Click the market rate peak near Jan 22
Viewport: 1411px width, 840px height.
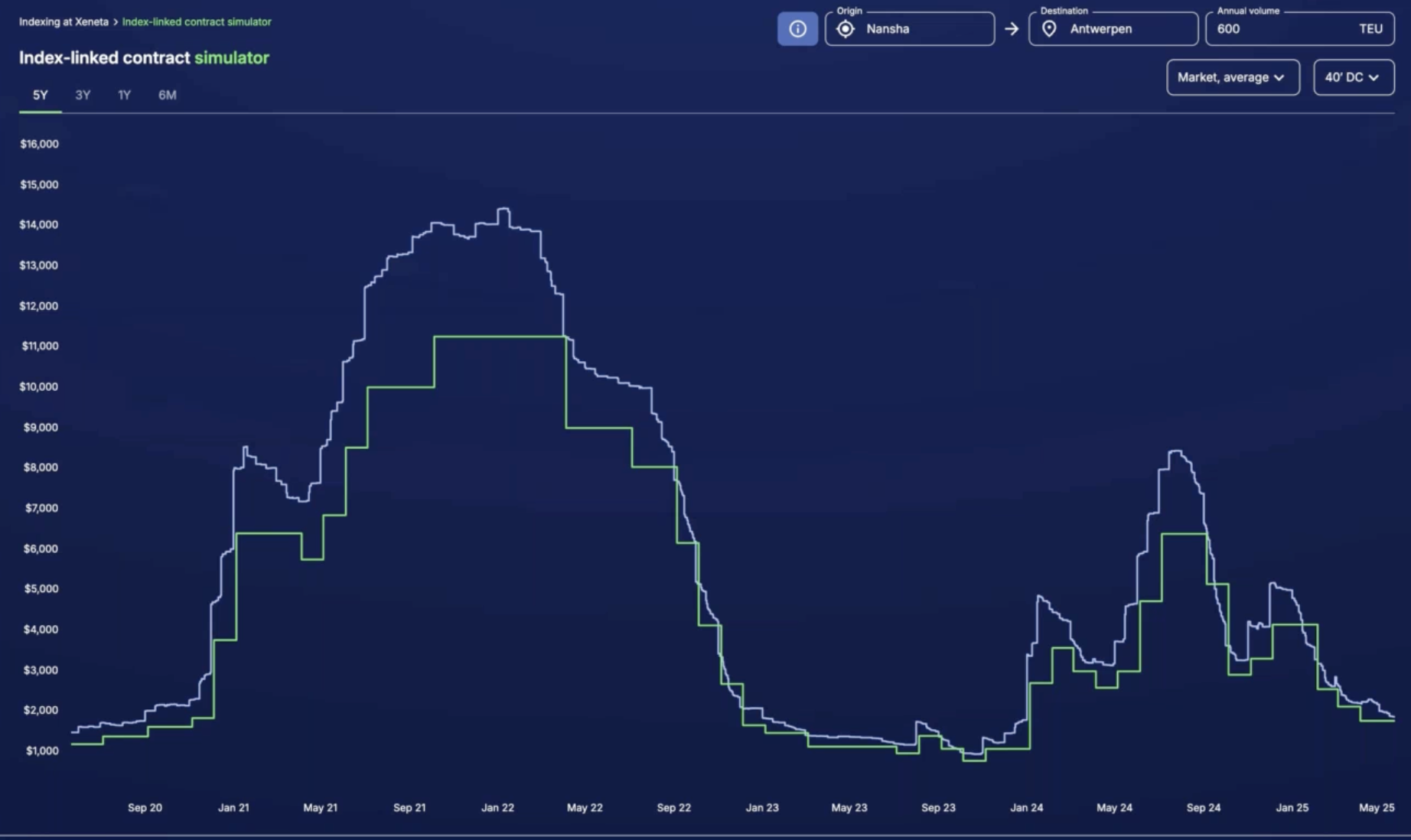click(x=503, y=209)
